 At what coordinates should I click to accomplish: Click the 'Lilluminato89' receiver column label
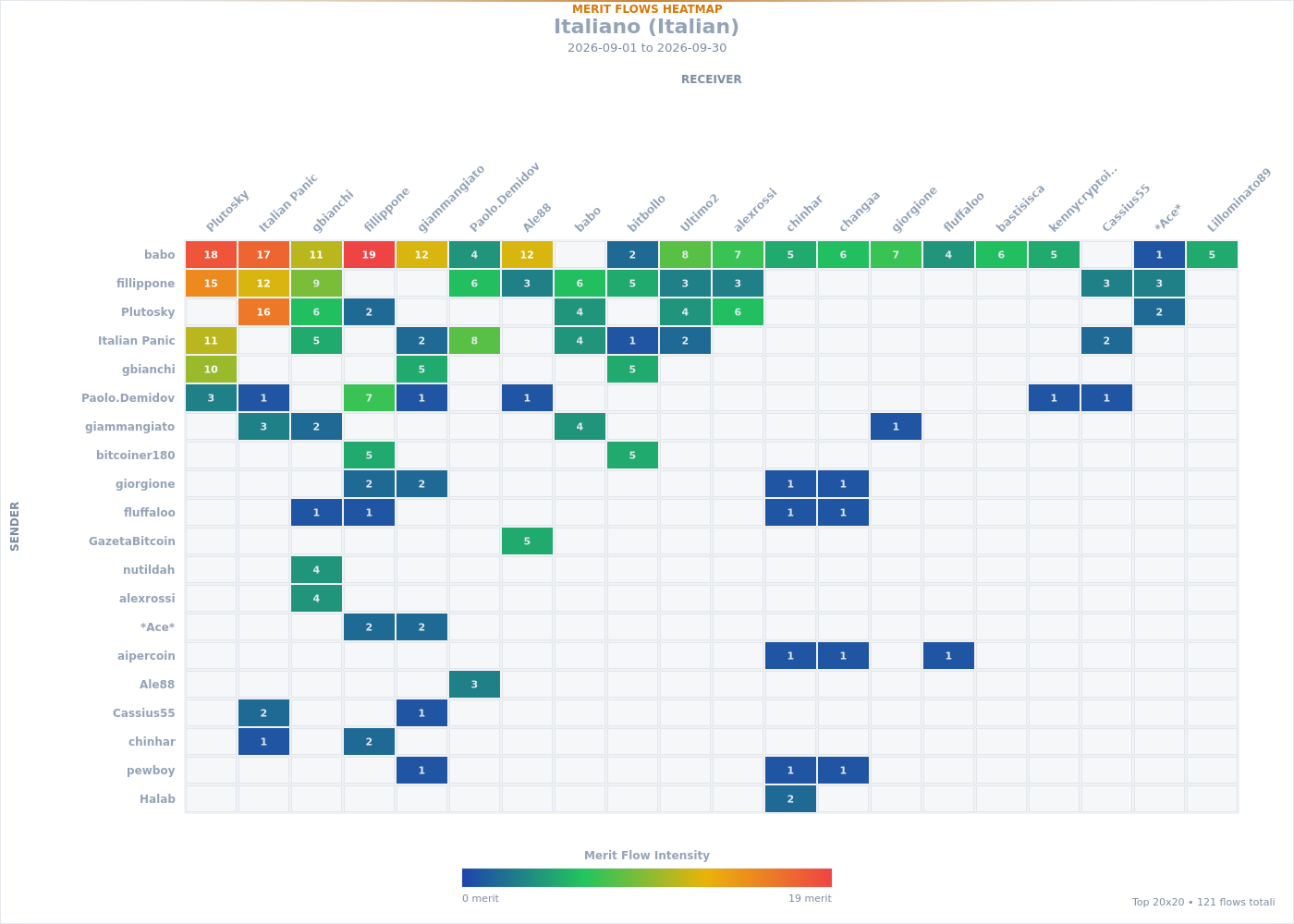coord(1239,201)
